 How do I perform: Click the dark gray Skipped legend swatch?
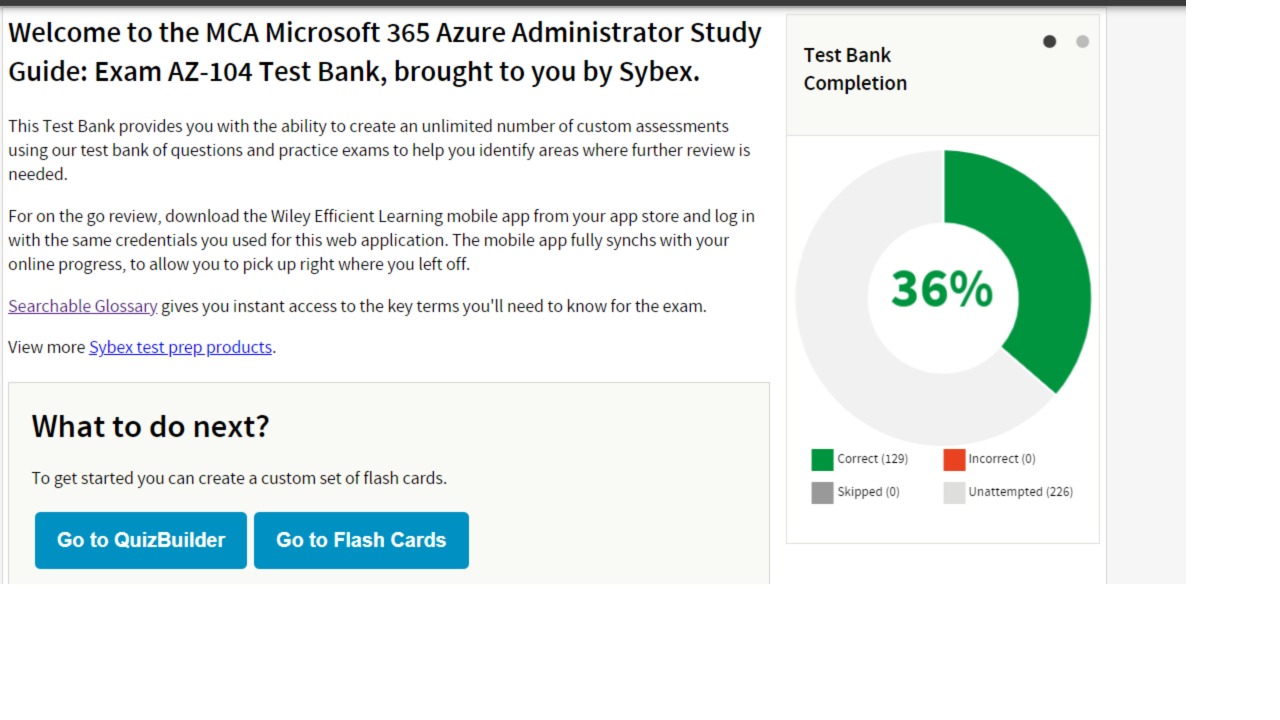pyautogui.click(x=822, y=493)
